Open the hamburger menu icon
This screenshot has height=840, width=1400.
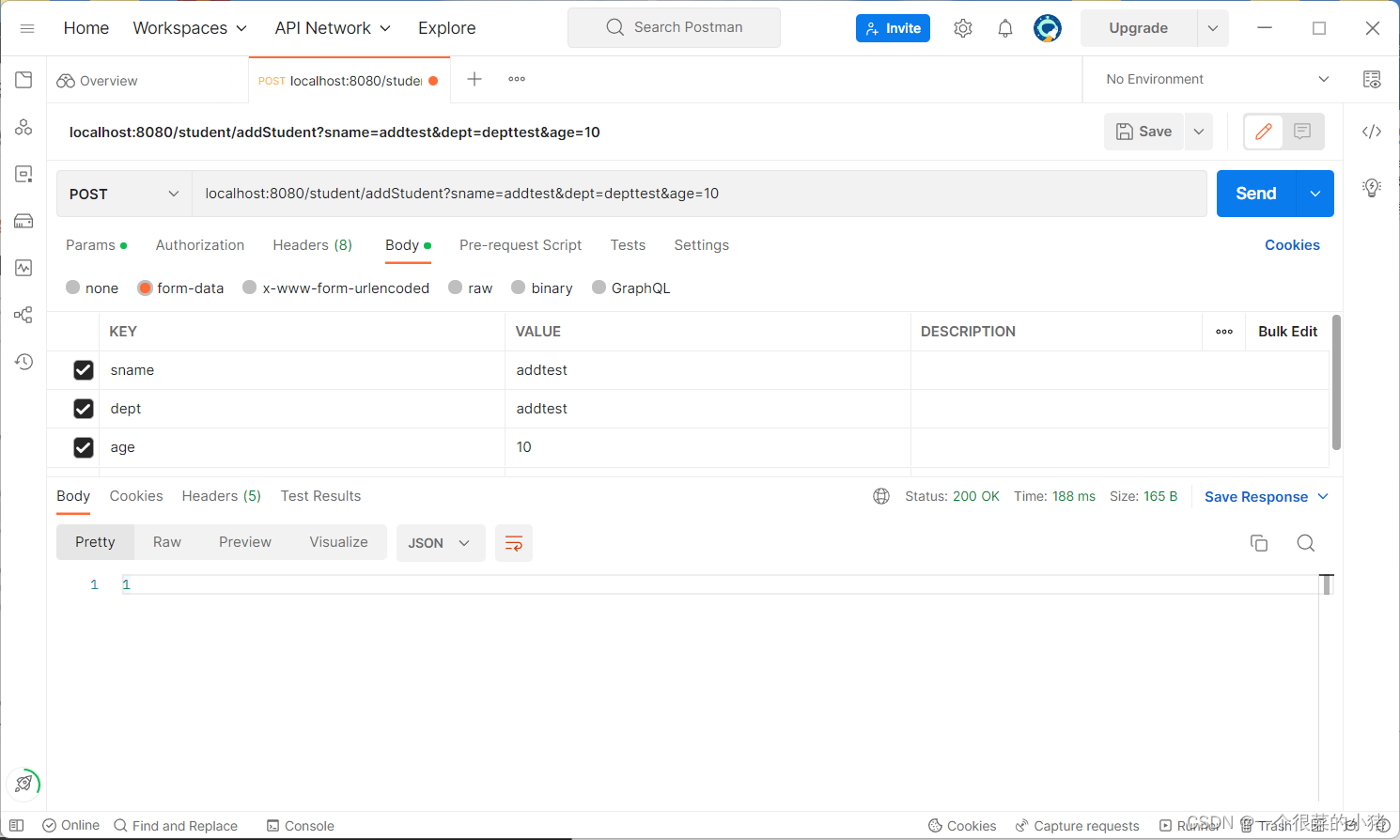point(27,28)
